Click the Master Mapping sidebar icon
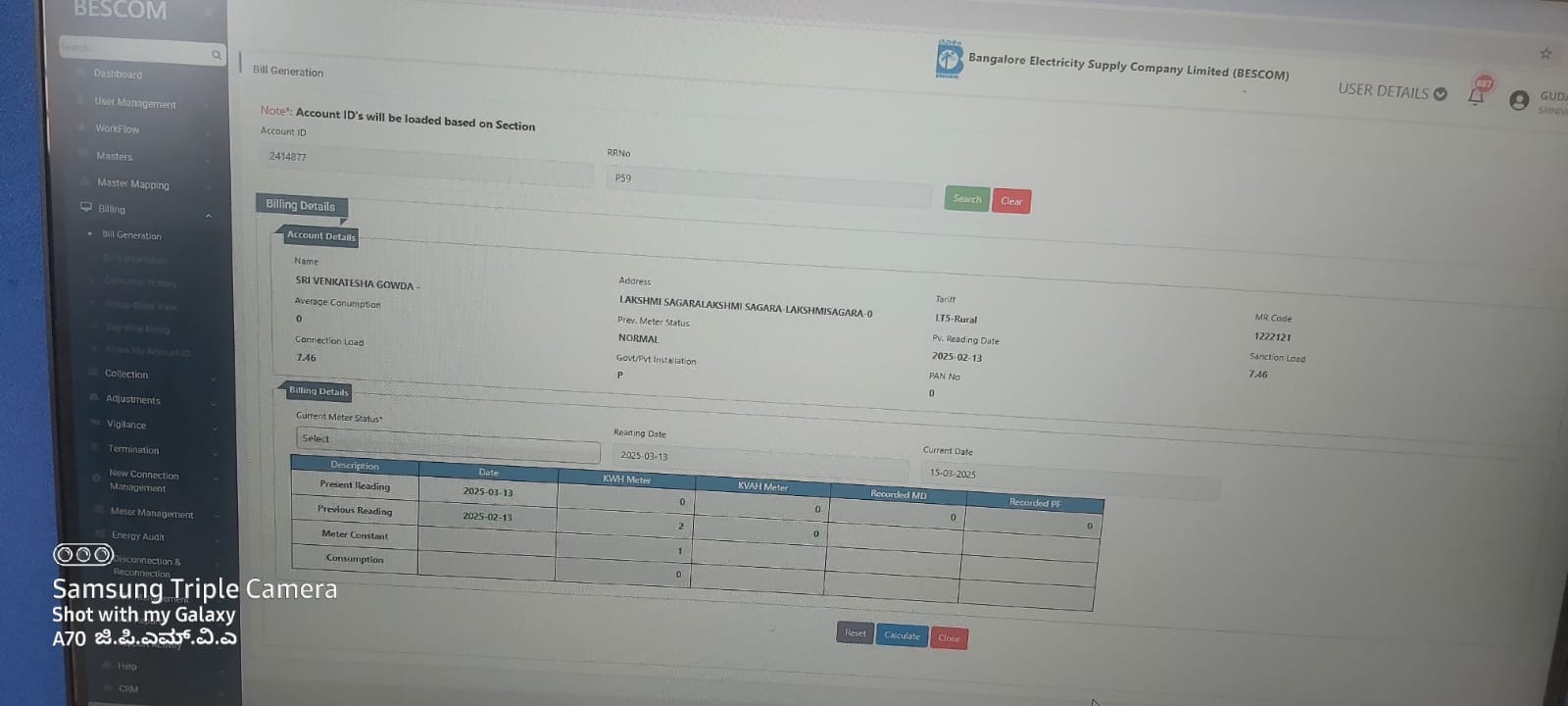Screen dimensions: 1568x706 [x=84, y=181]
